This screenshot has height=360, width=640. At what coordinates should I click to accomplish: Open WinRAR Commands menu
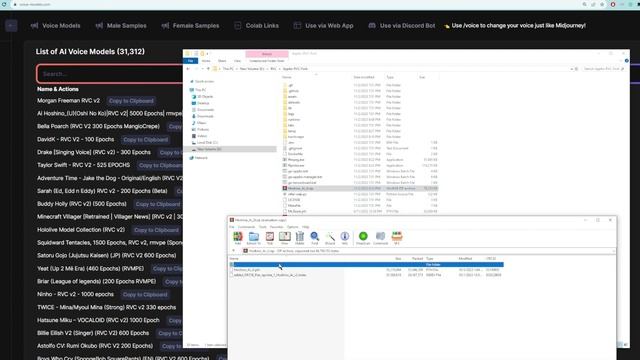(x=246, y=227)
